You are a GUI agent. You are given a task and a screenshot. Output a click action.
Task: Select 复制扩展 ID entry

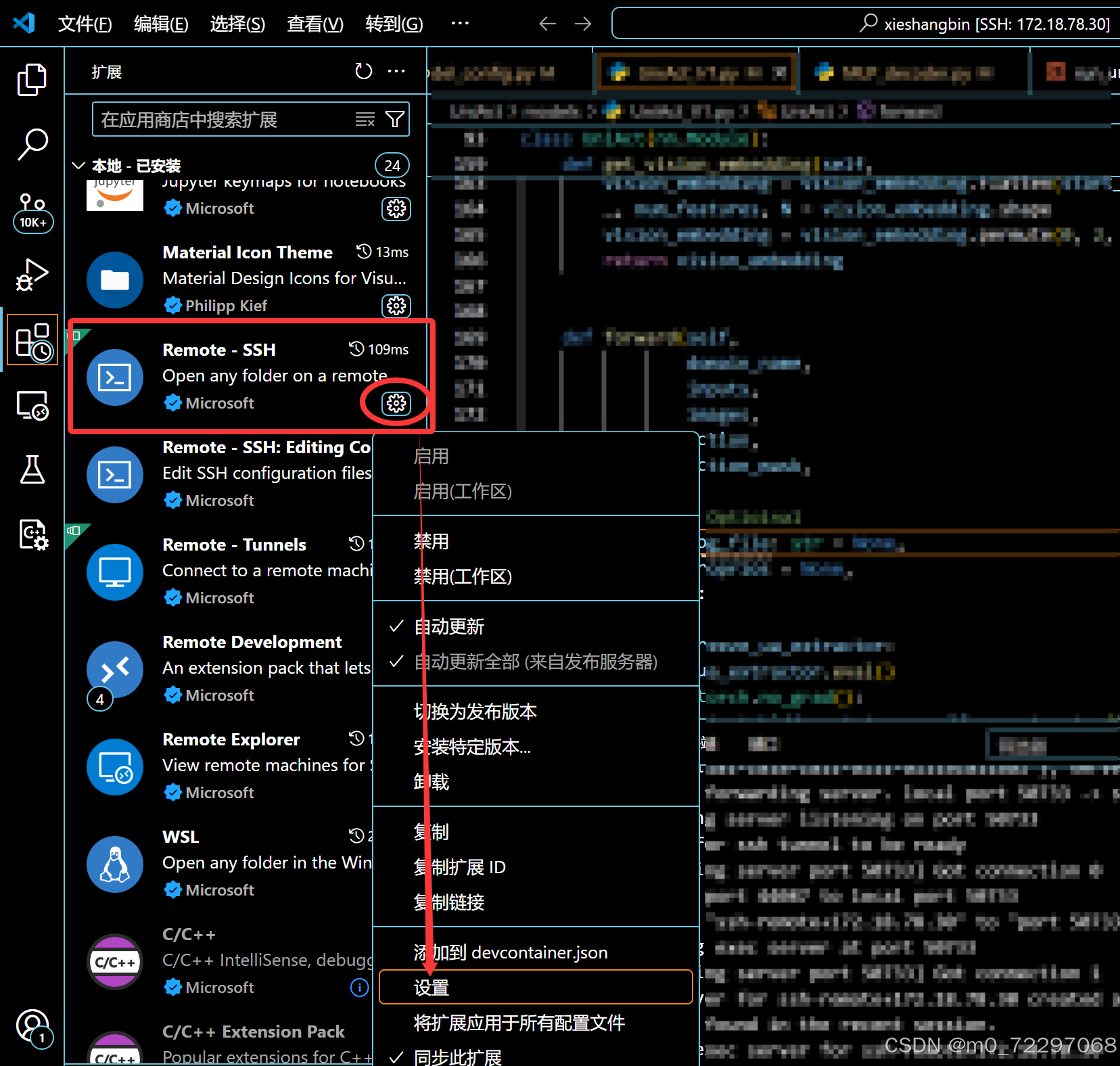[536, 867]
